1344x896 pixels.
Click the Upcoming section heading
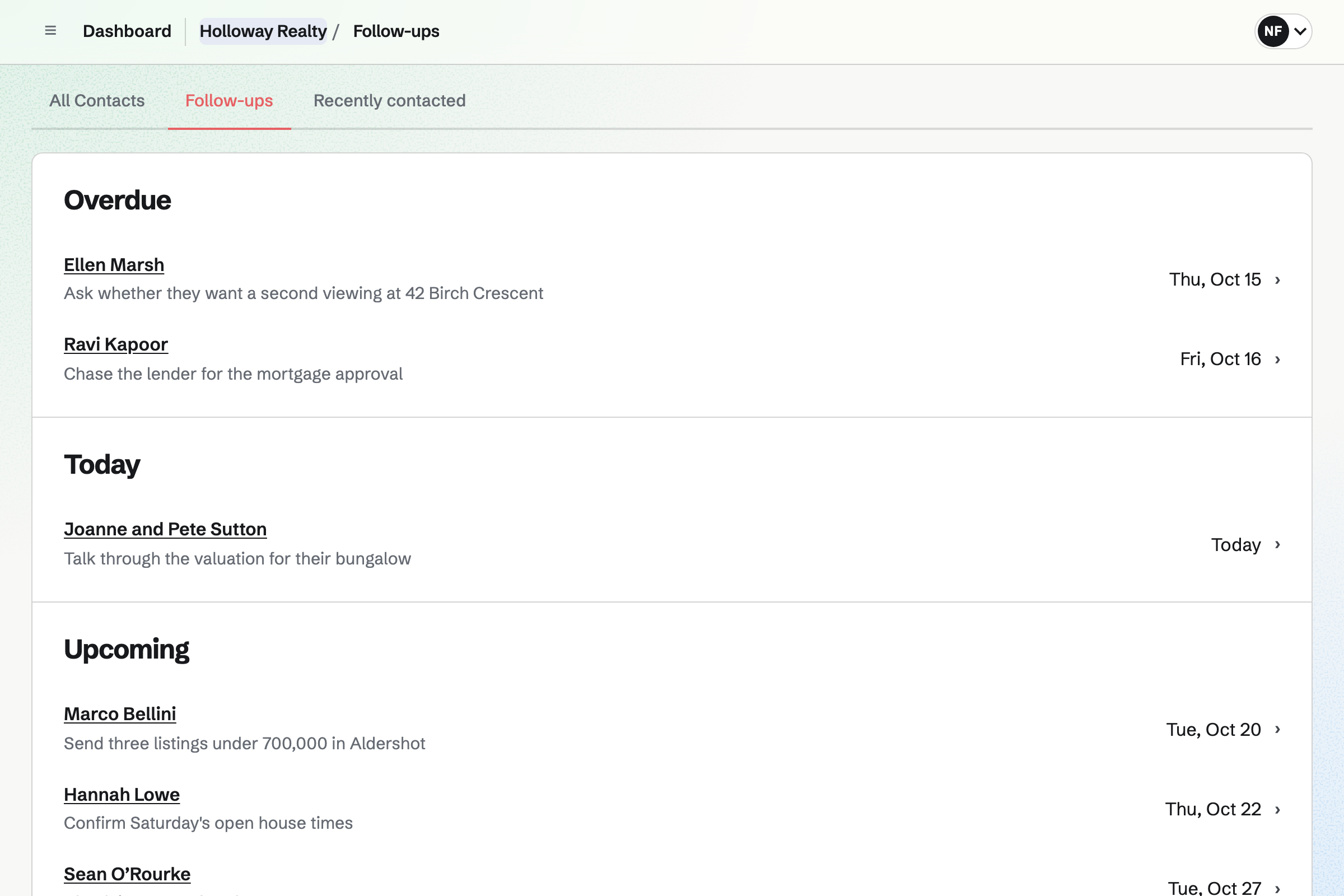pos(127,649)
